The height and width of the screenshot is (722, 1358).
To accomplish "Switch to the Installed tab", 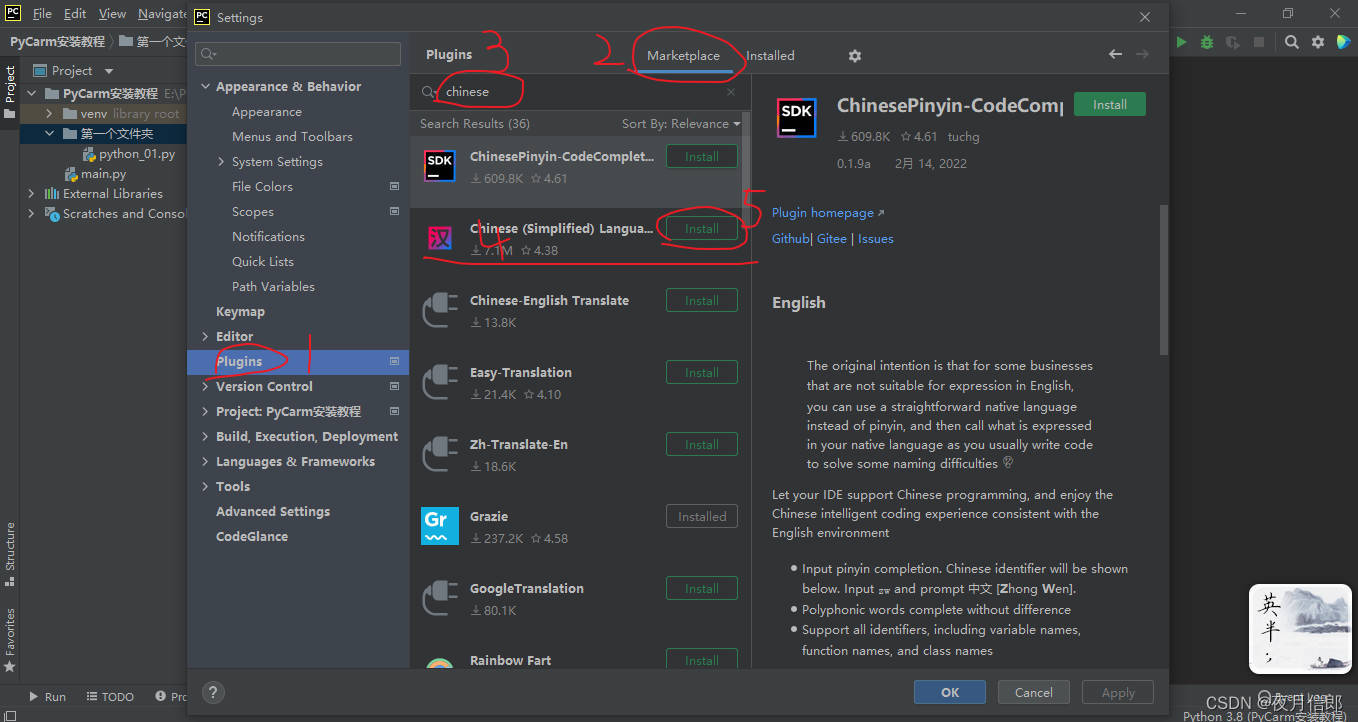I will [770, 56].
